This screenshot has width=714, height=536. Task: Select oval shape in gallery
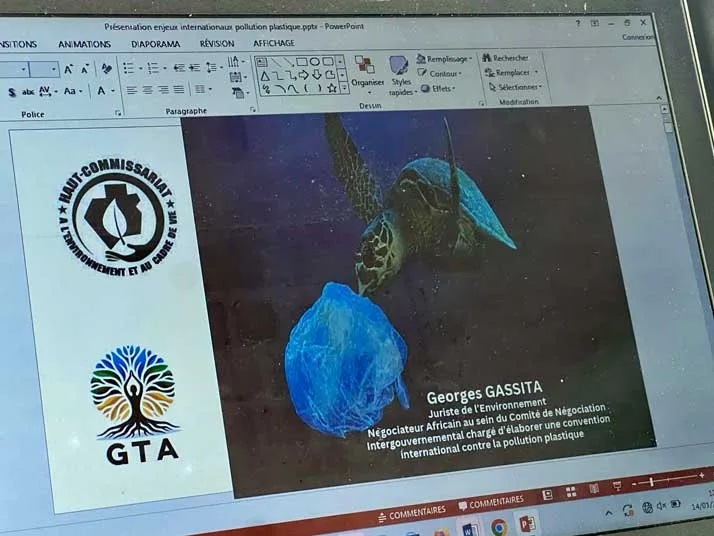coord(315,61)
